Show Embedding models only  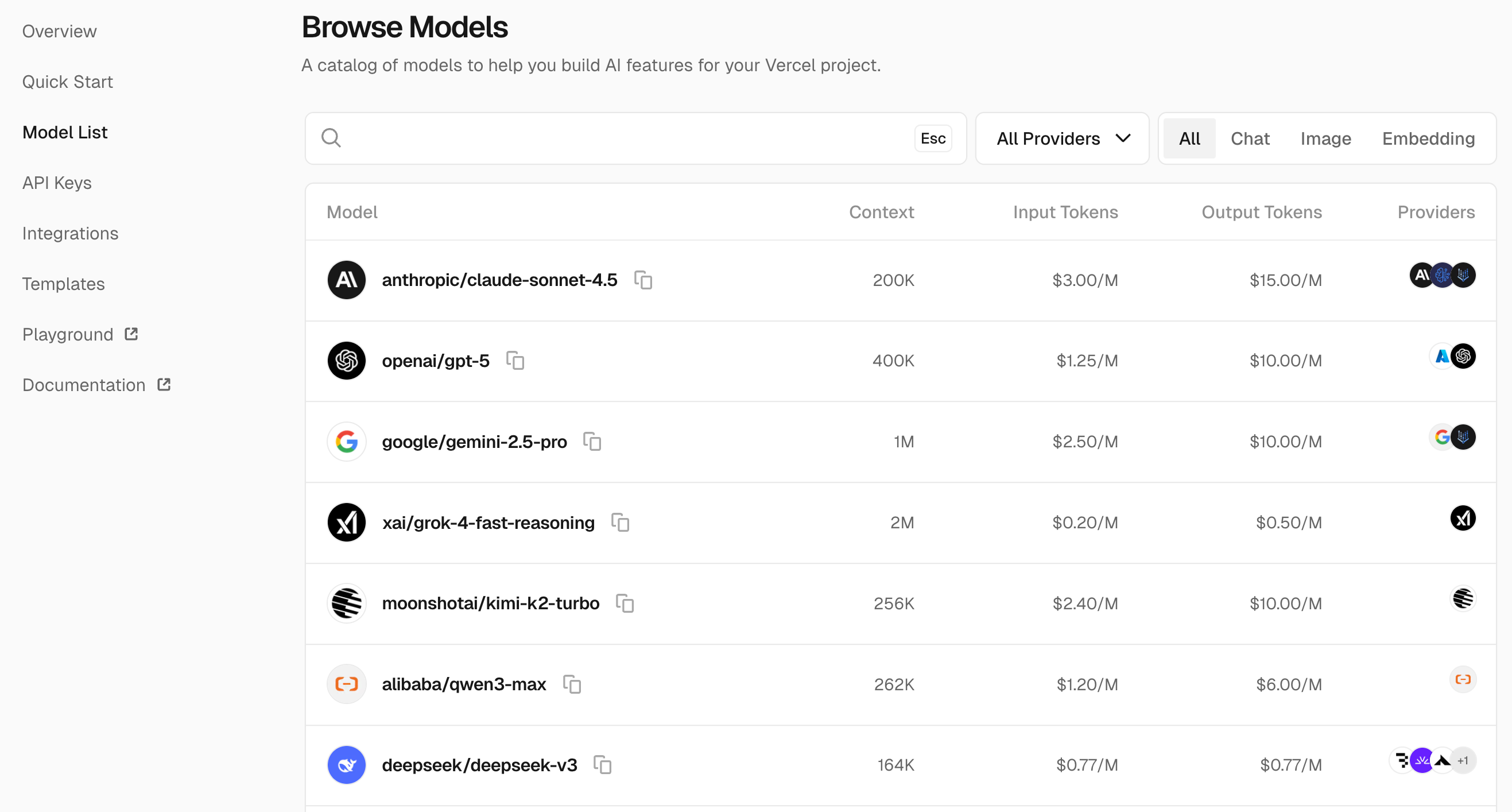(1428, 138)
